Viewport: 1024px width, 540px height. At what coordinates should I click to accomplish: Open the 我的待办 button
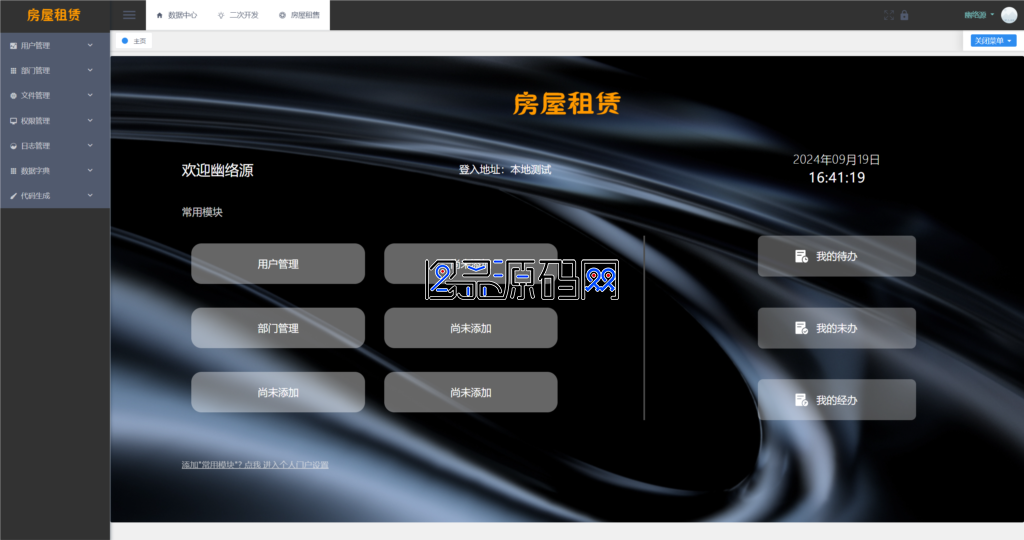(837, 256)
